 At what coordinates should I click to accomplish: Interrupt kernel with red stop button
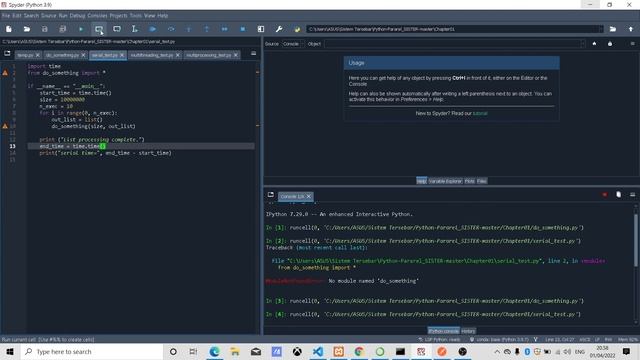click(x=604, y=195)
